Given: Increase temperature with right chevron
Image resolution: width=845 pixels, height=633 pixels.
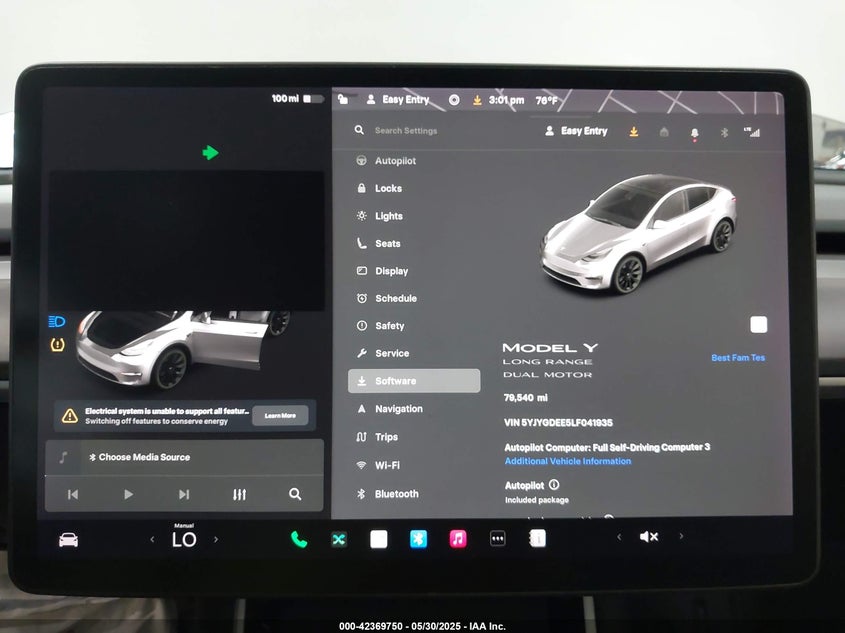Looking at the screenshot, I should coord(216,540).
